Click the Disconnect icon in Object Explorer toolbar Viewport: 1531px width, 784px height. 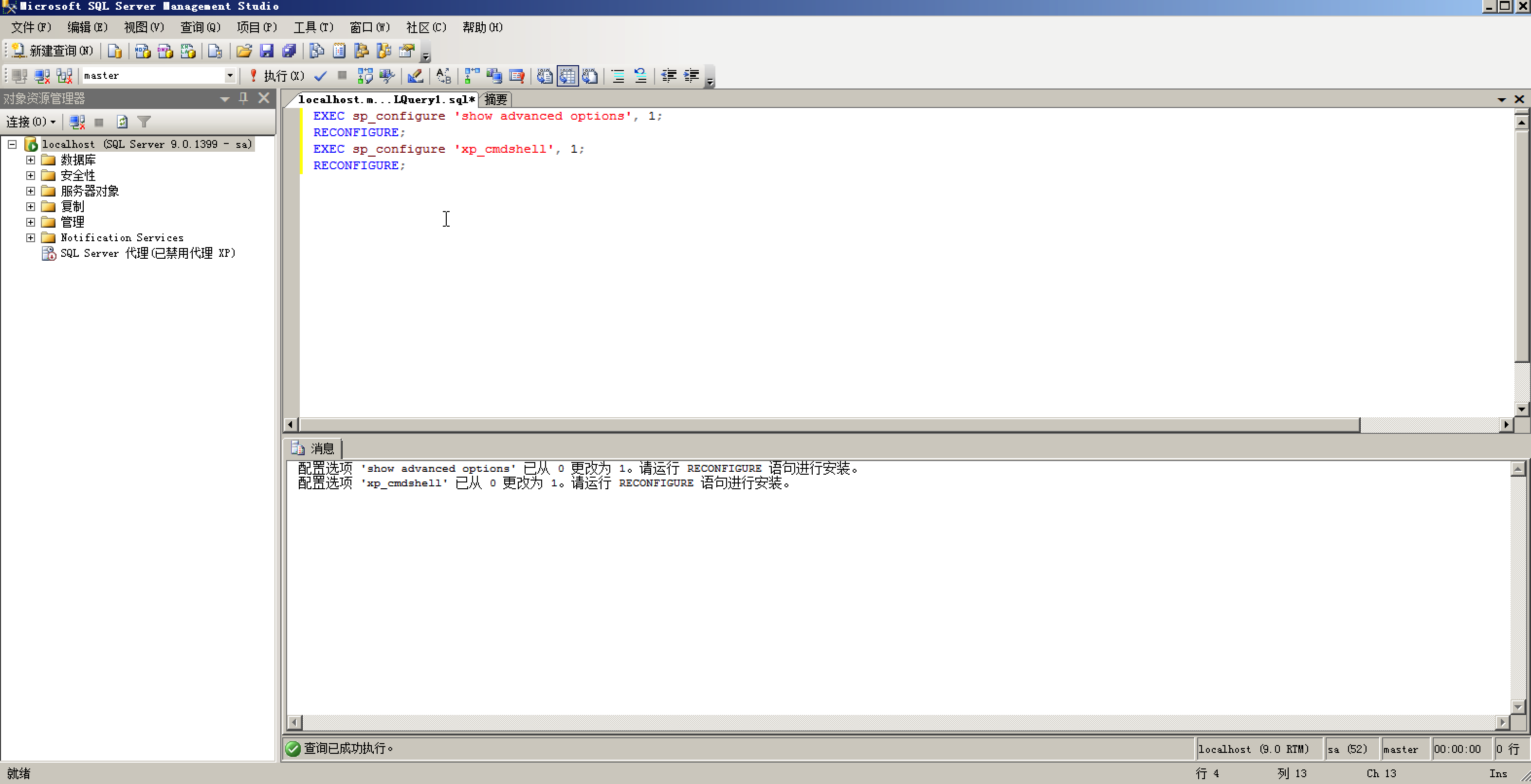[x=77, y=122]
